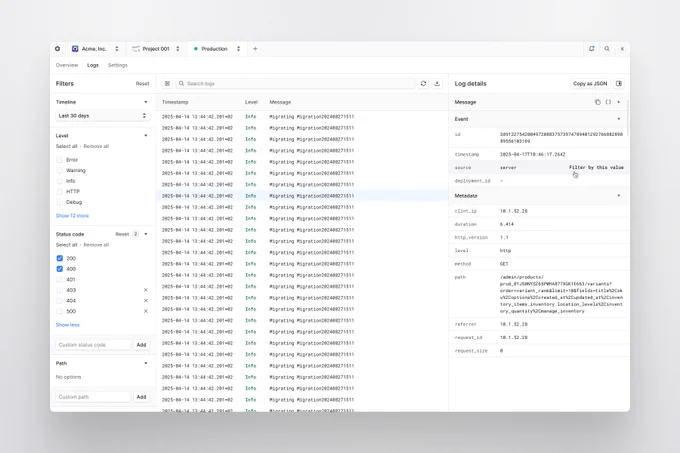Open the Last 30 days timeline dropdown
This screenshot has height=453, width=680.
pyautogui.click(x=102, y=116)
